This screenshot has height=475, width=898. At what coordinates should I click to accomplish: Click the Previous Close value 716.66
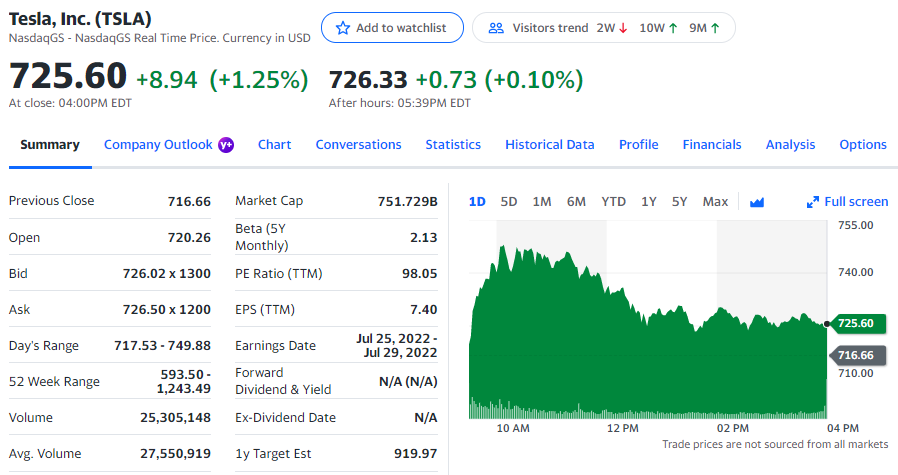tap(189, 202)
